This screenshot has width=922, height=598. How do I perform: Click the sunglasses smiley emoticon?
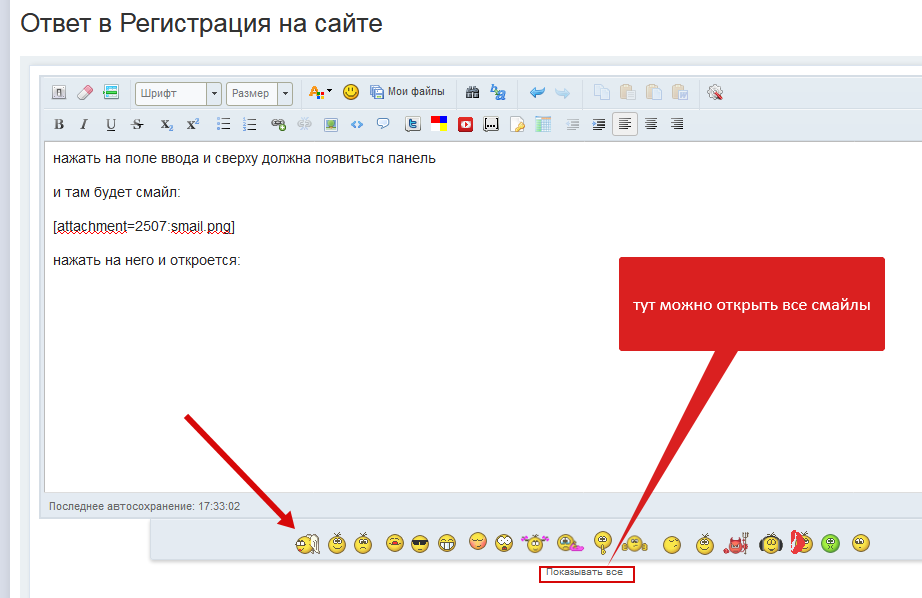coord(420,544)
